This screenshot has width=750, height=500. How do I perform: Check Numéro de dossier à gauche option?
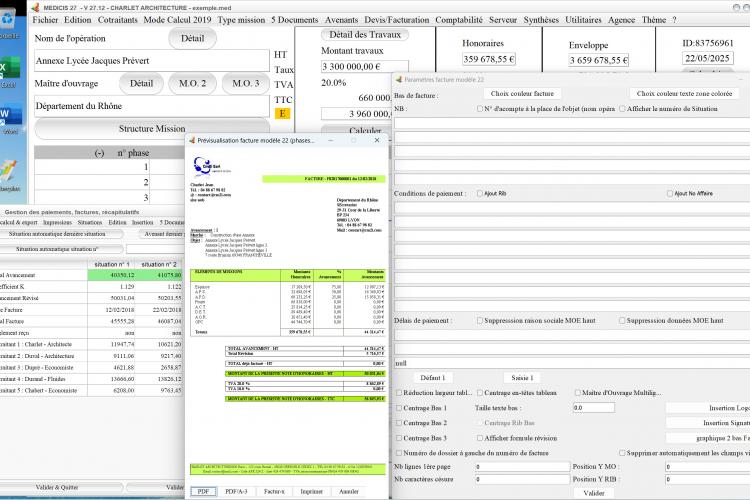[399, 453]
